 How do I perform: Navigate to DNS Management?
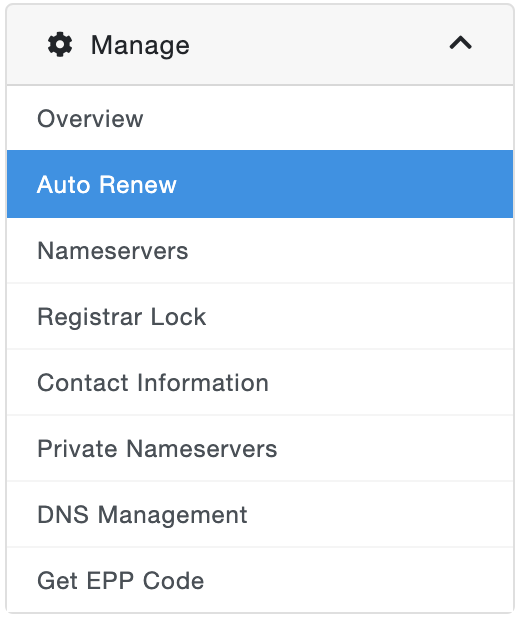coord(260,514)
